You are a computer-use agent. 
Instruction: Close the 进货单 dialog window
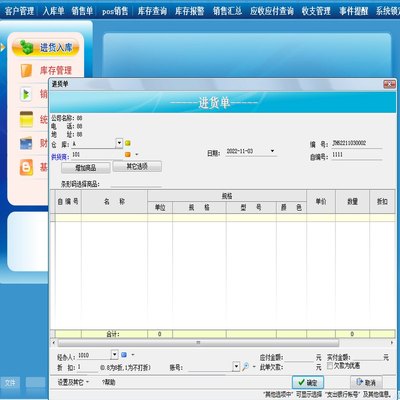pos(389,84)
